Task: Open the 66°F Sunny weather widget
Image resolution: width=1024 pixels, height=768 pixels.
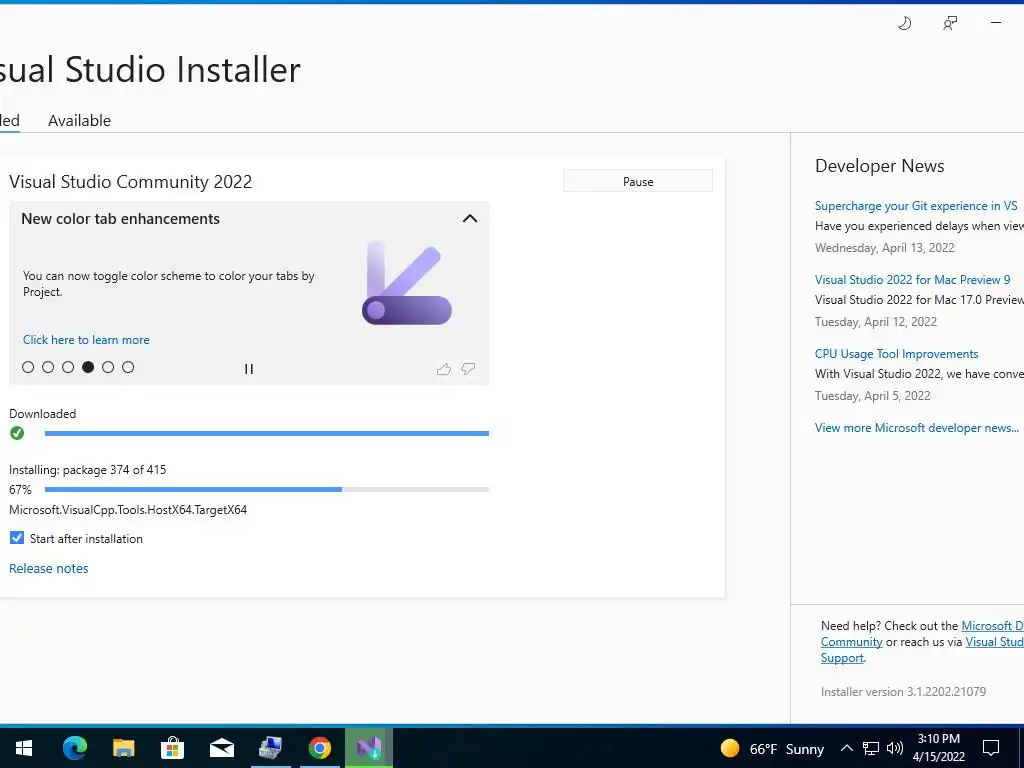Action: (772, 748)
